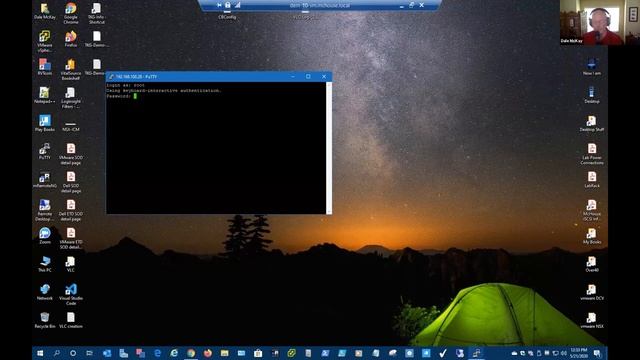Open the Play Books desktop shortcut
This screenshot has width=640, height=360.
(45, 123)
